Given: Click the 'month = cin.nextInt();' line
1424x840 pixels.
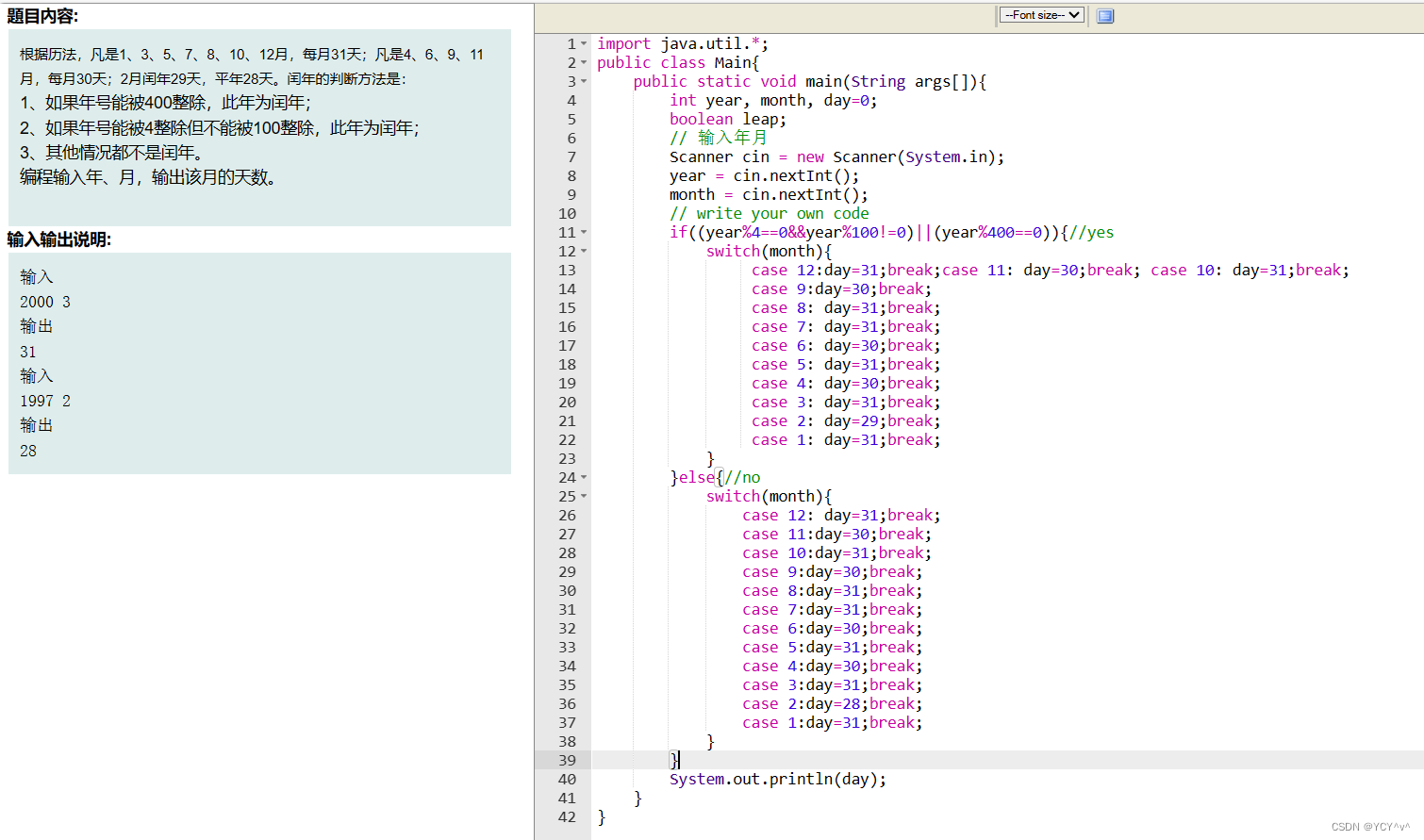Looking at the screenshot, I should click(x=770, y=194).
